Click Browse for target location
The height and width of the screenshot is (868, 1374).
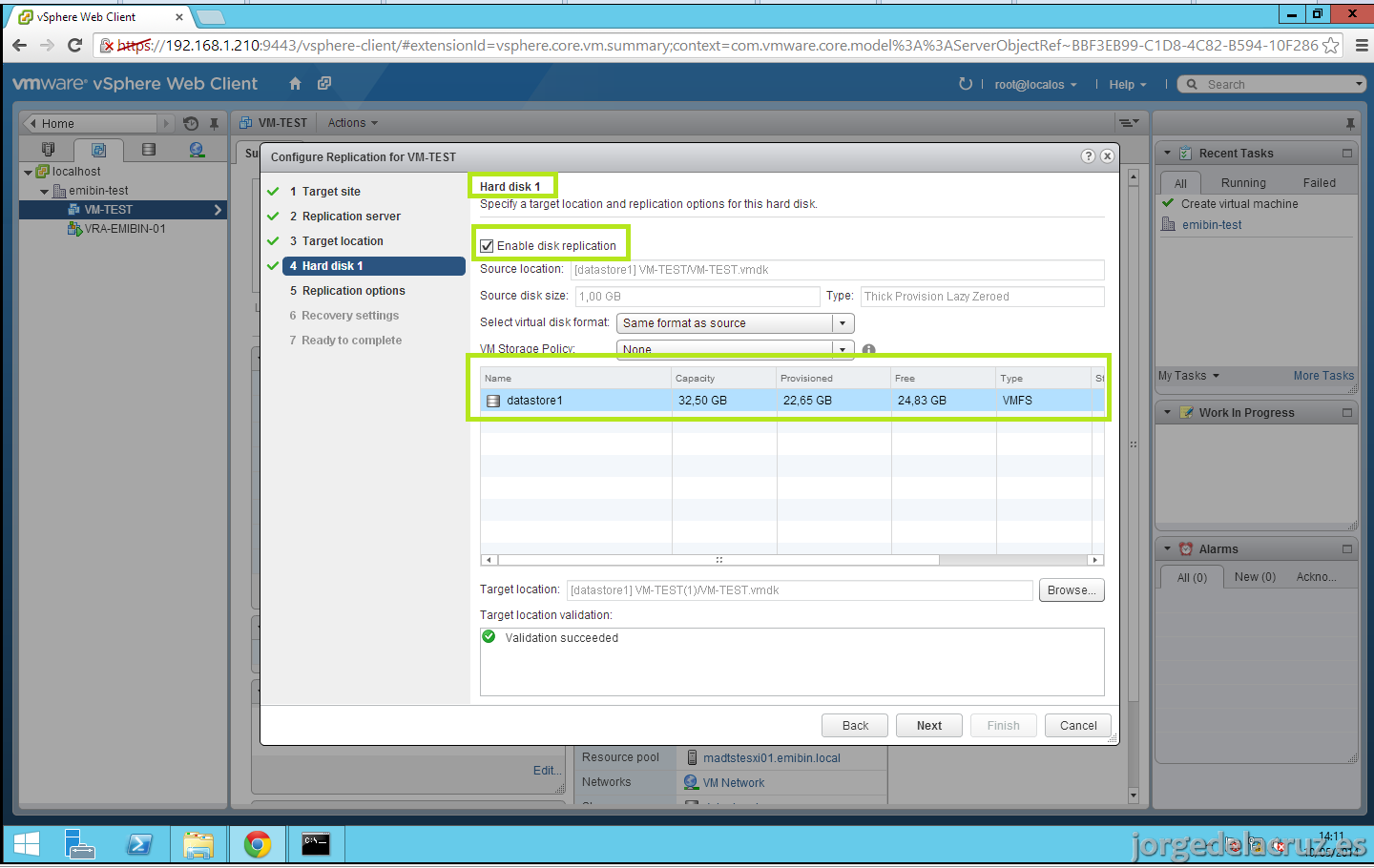point(1072,590)
